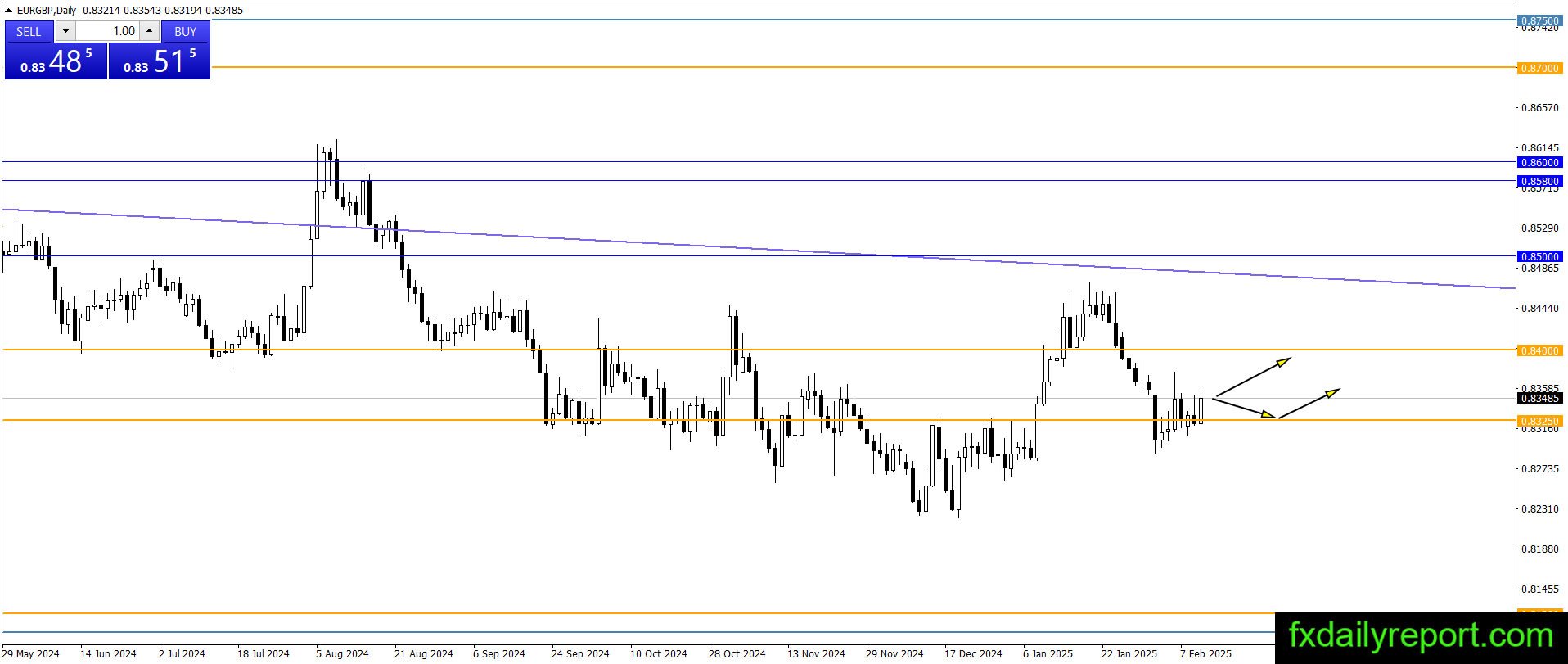This screenshot has width=1568, height=664.
Task: Decrease trade volume with down arrow
Action: coord(65,31)
